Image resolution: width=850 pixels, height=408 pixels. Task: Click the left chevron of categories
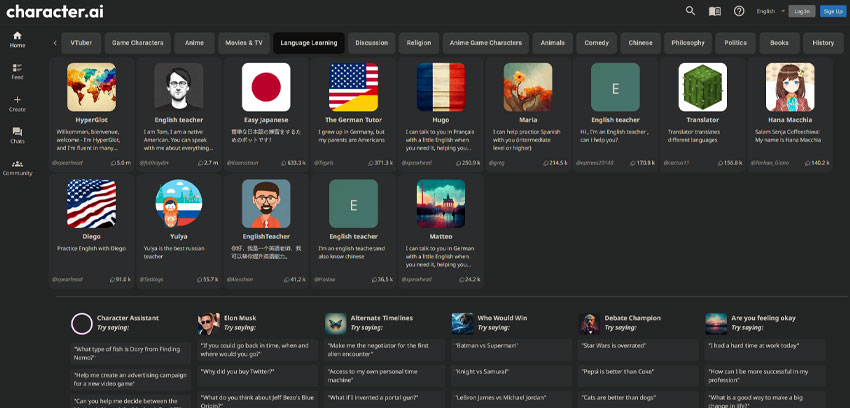pos(55,43)
